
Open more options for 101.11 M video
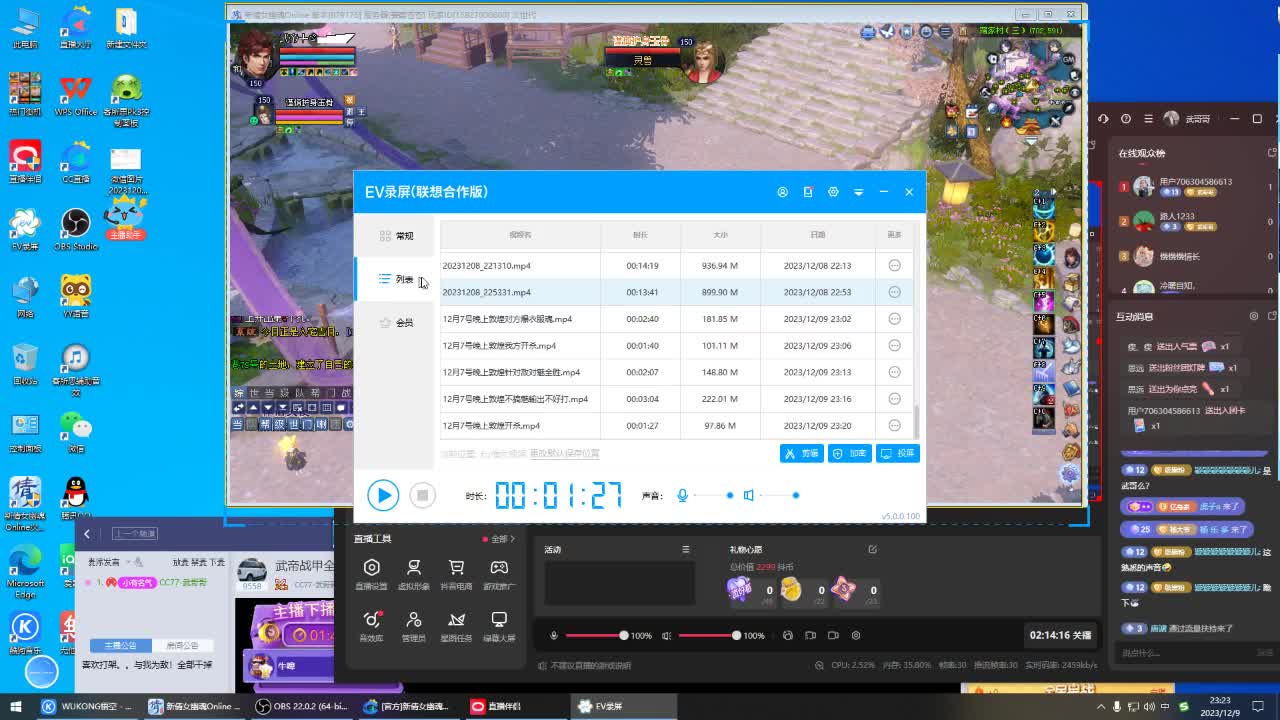(894, 346)
